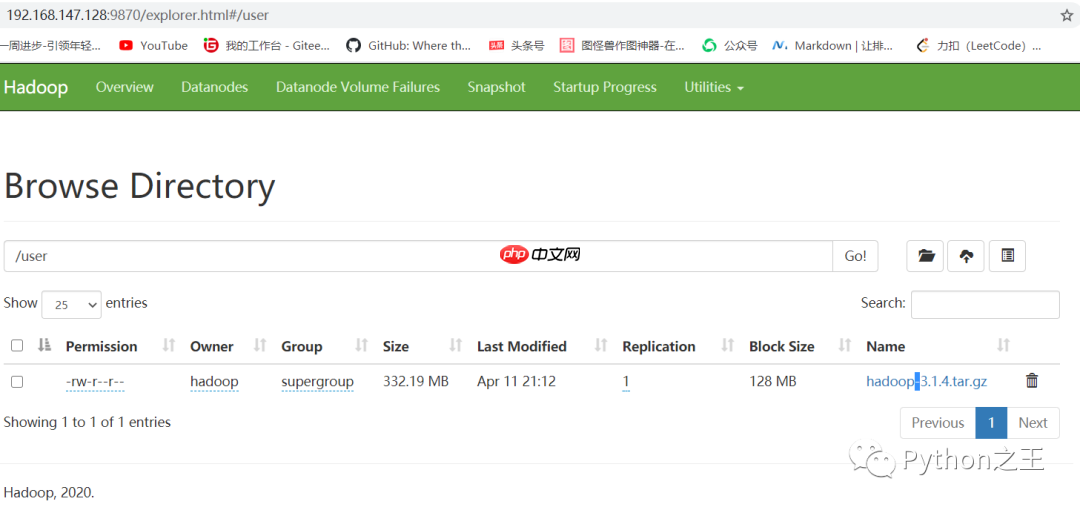1080x510 pixels.
Task: Click the Go! button
Action: (x=855, y=256)
